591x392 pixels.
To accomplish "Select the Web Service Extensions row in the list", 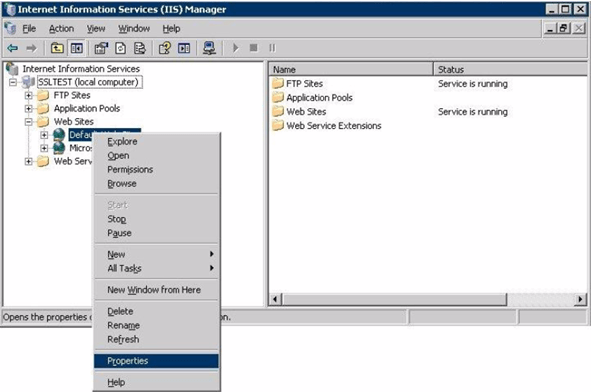I will click(x=427, y=126).
